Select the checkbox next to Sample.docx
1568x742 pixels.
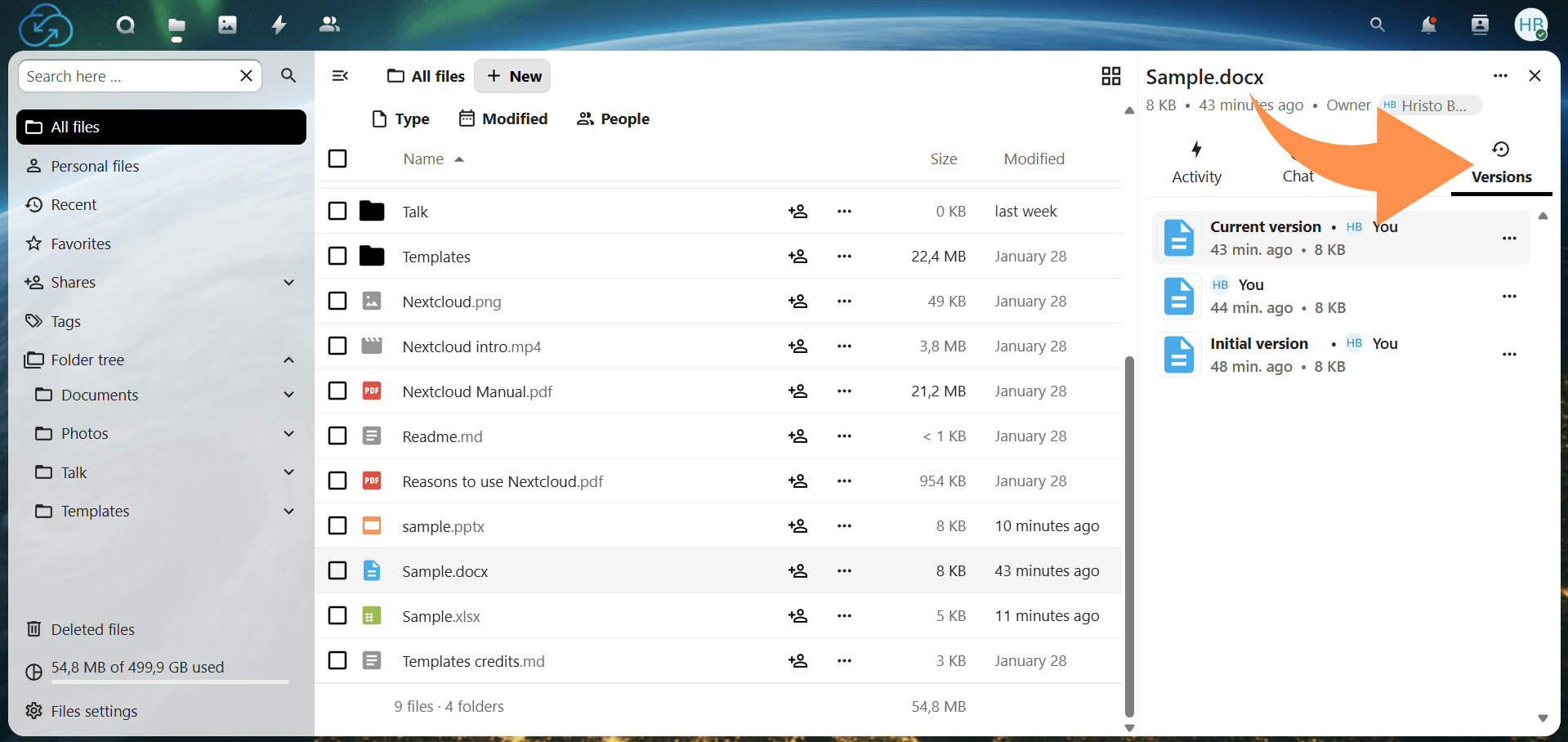[x=337, y=570]
